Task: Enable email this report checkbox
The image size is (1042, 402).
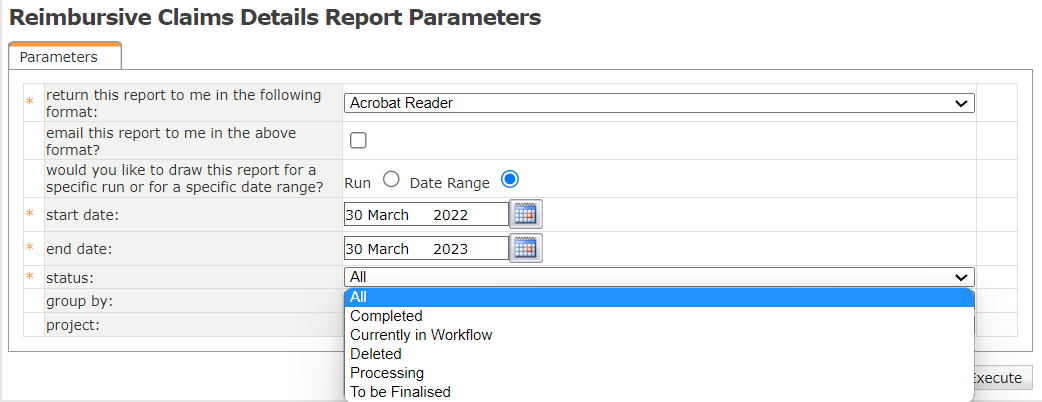Action: coord(358,140)
